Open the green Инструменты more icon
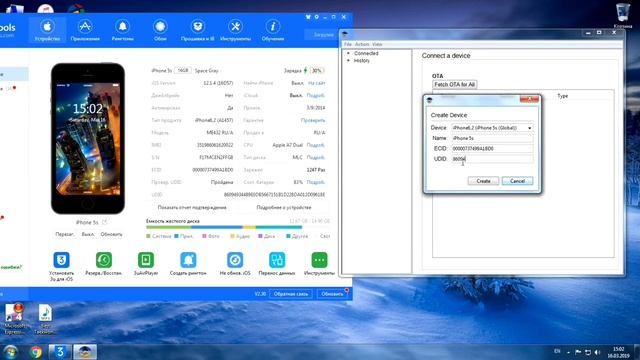Viewport: 640px width, 360px height. (x=319, y=260)
